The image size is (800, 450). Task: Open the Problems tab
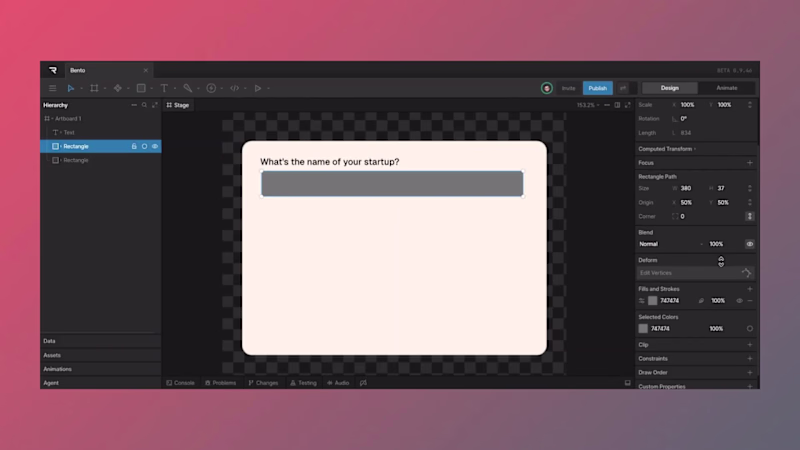(220, 383)
